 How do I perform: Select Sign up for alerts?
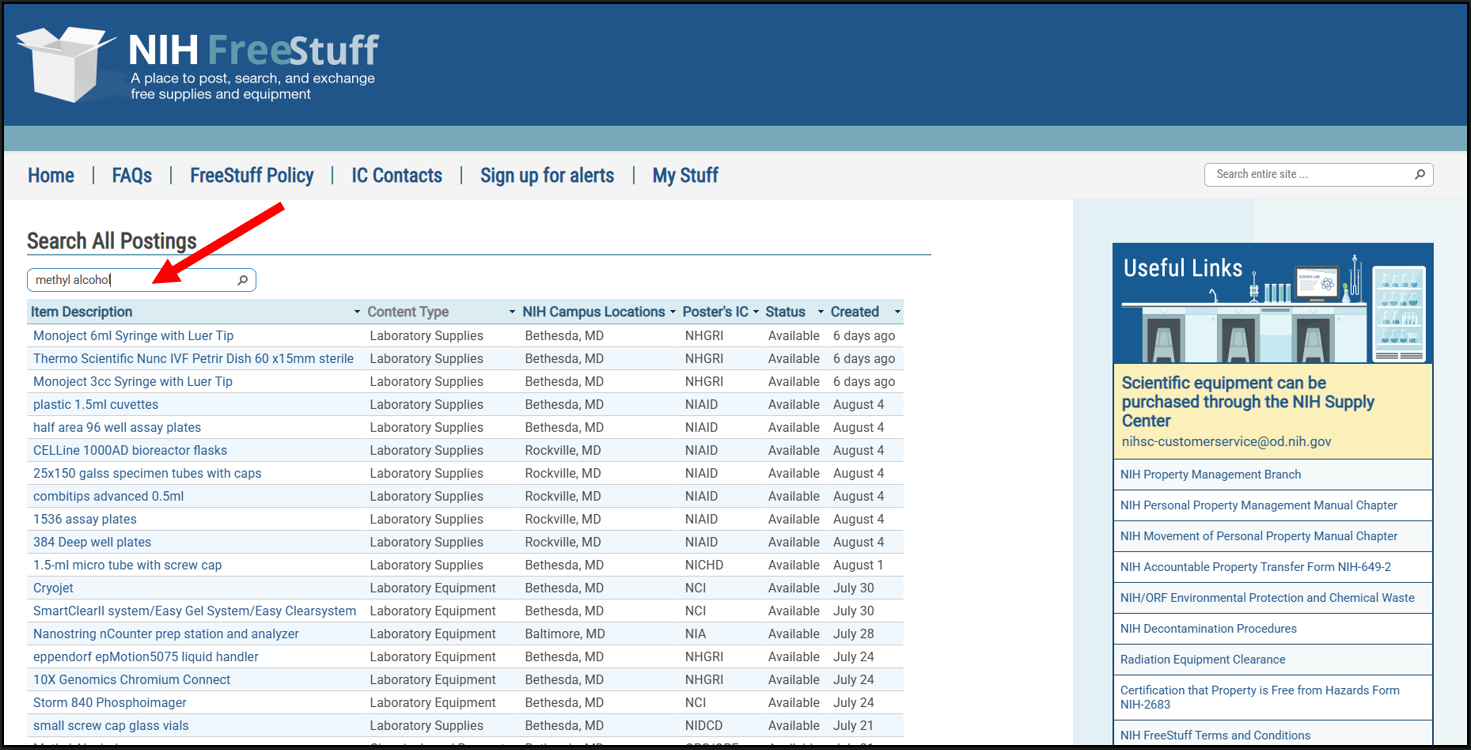(x=547, y=176)
